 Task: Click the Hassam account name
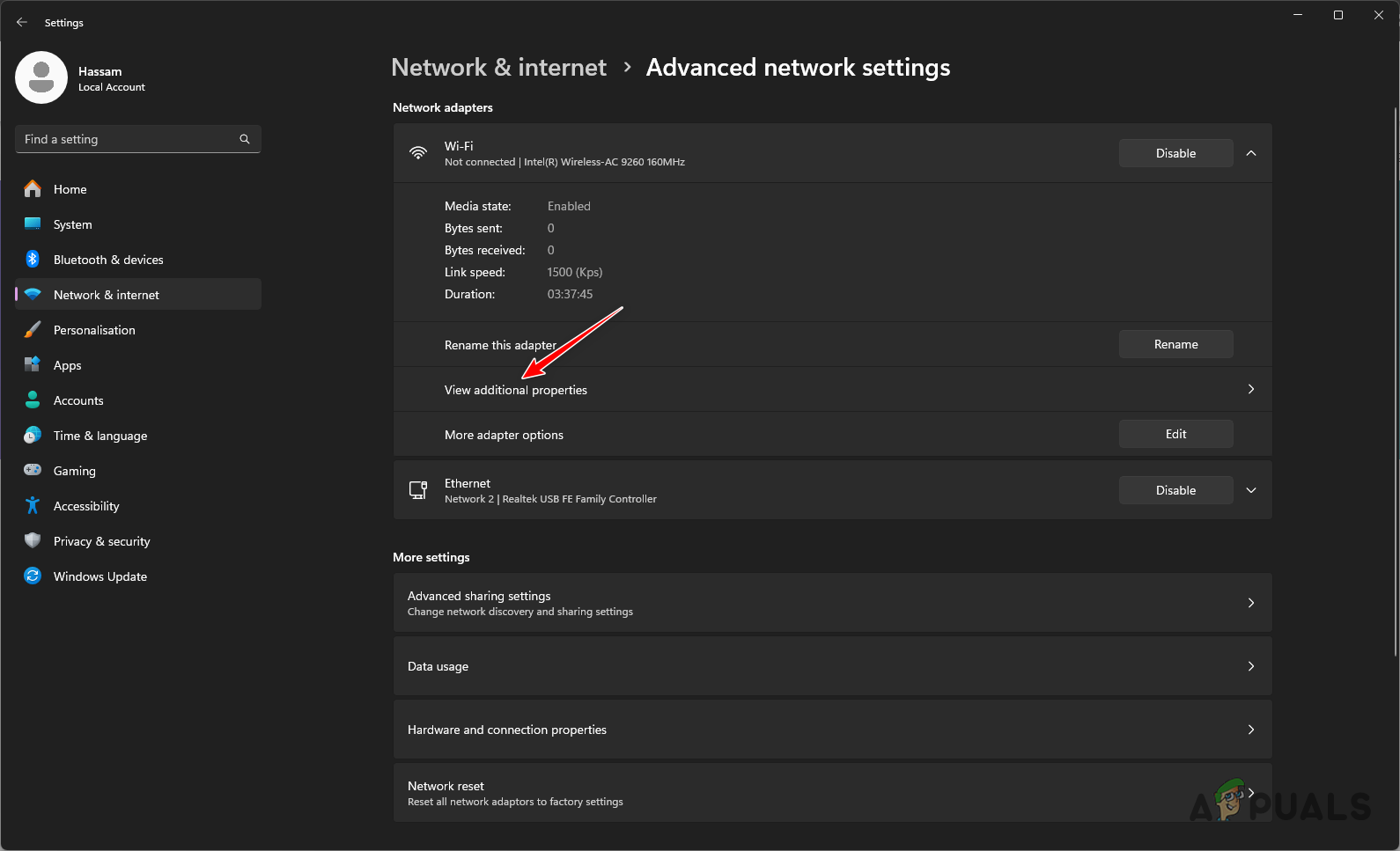pyautogui.click(x=100, y=71)
